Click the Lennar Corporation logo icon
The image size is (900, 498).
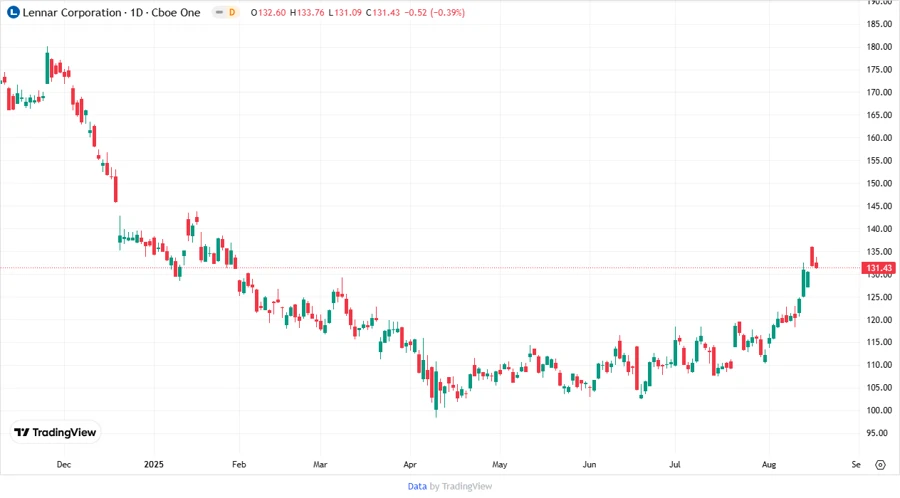(x=12, y=12)
